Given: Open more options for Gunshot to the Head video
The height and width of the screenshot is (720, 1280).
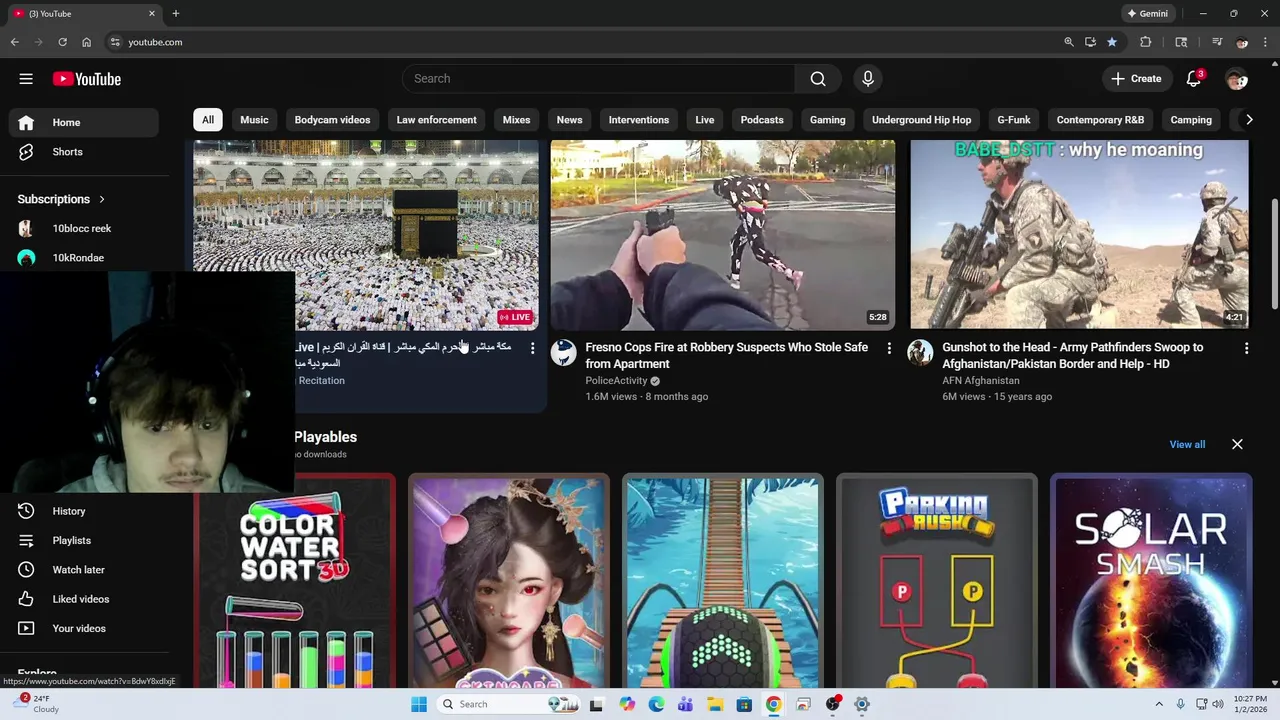Looking at the screenshot, I should tap(1246, 348).
